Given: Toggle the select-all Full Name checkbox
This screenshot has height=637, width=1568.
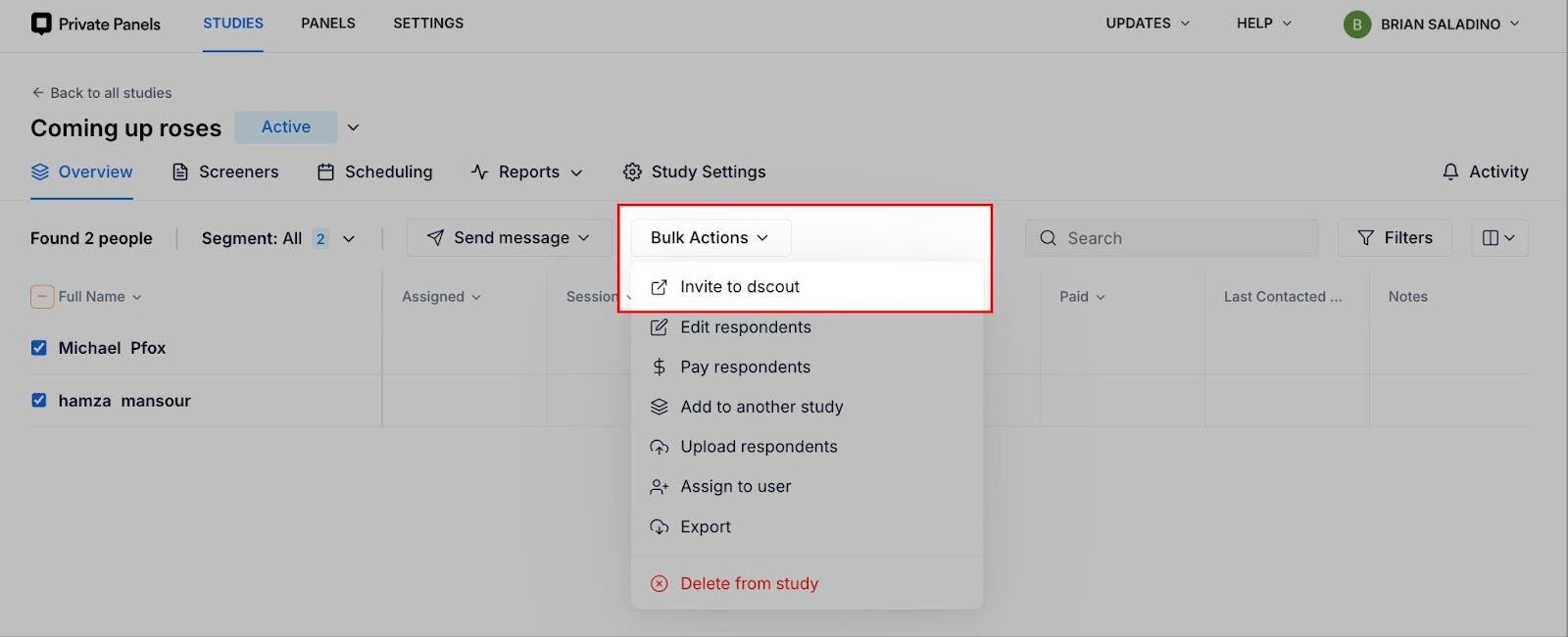Looking at the screenshot, I should [42, 297].
